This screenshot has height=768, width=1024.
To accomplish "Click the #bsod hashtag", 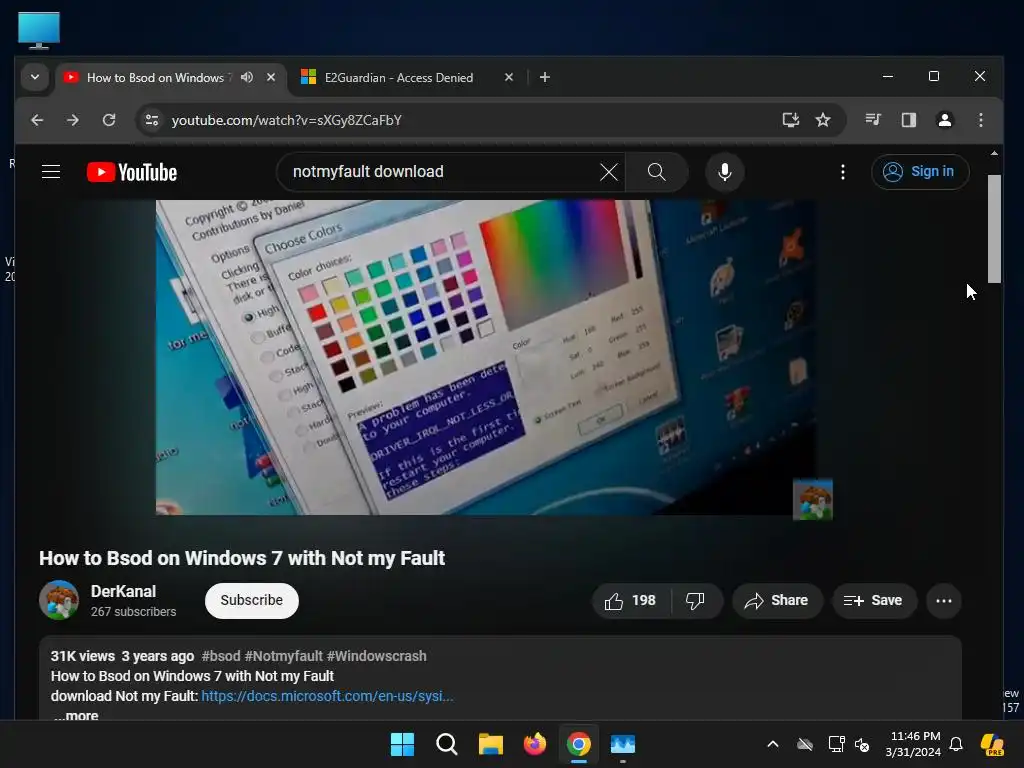I will tap(221, 656).
